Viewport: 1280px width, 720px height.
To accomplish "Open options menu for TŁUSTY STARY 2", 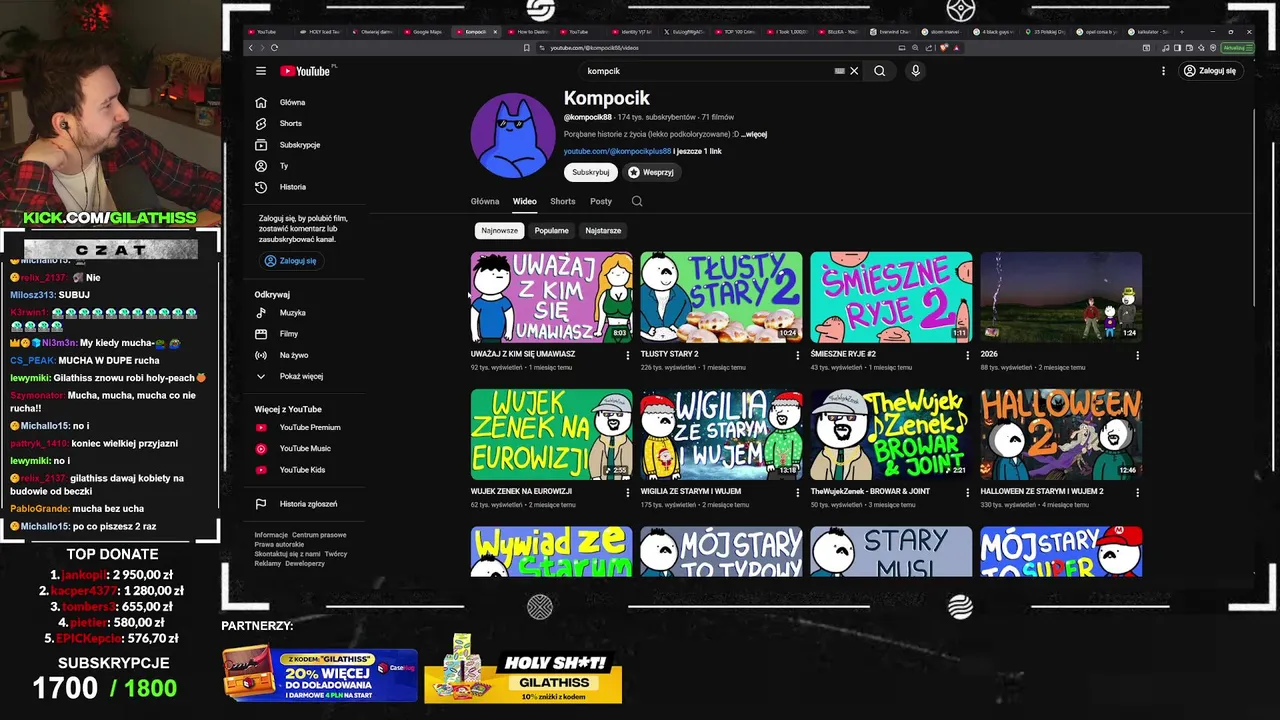I will click(798, 355).
